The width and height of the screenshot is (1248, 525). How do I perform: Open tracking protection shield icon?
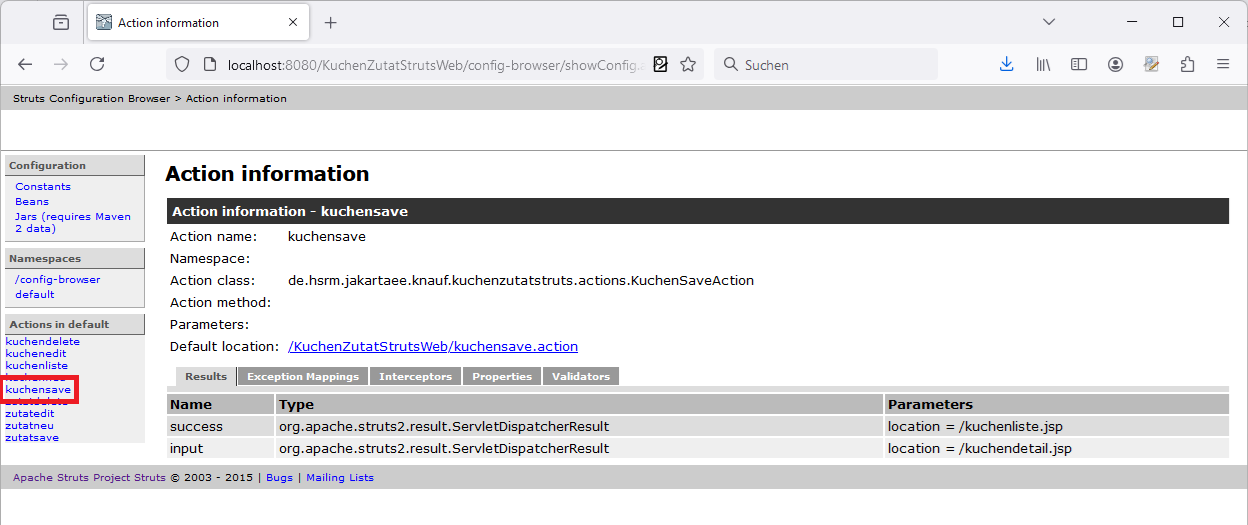(182, 64)
